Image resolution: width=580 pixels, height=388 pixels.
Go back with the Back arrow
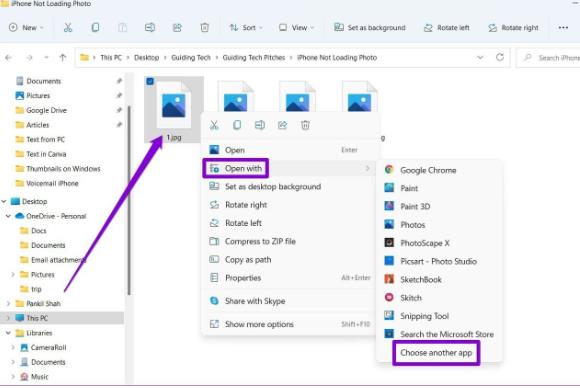point(9,58)
